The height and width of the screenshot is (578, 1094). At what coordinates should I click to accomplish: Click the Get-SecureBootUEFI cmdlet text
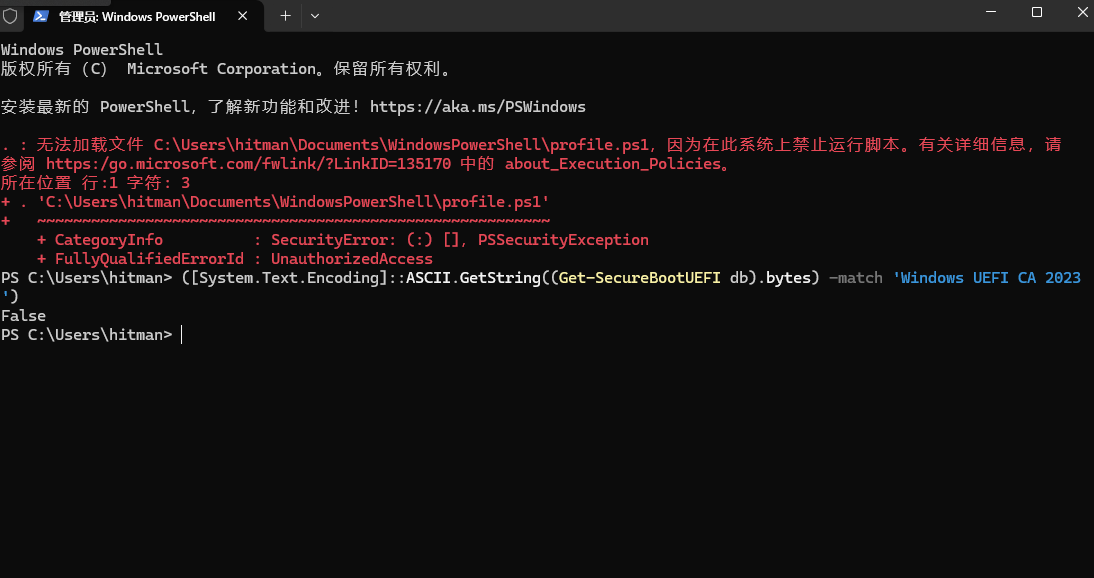click(x=640, y=278)
